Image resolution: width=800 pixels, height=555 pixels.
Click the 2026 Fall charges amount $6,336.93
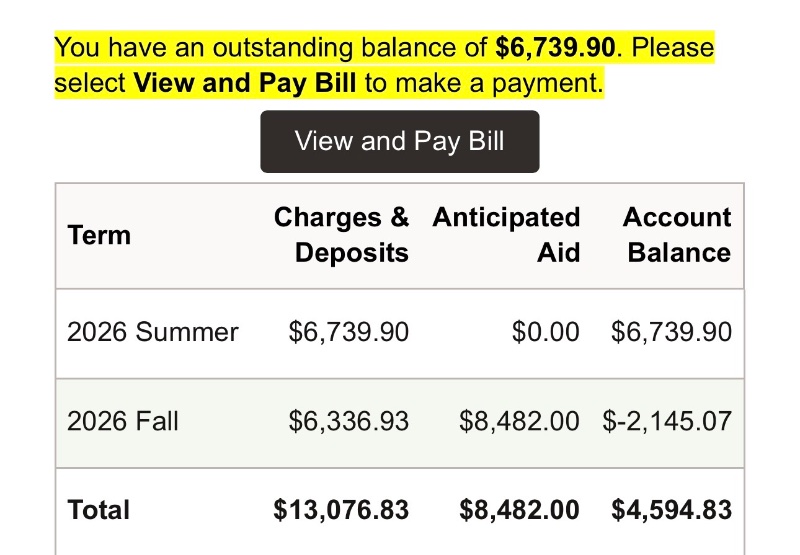pyautogui.click(x=348, y=421)
